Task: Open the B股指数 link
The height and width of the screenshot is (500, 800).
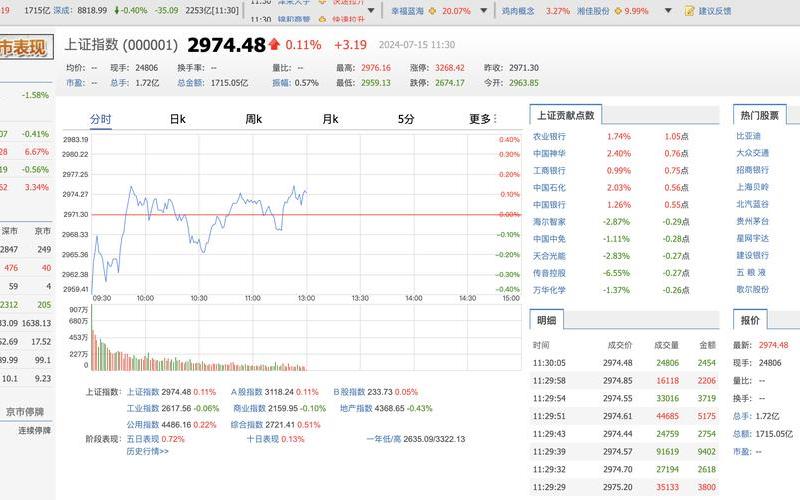Action: [x=349, y=392]
